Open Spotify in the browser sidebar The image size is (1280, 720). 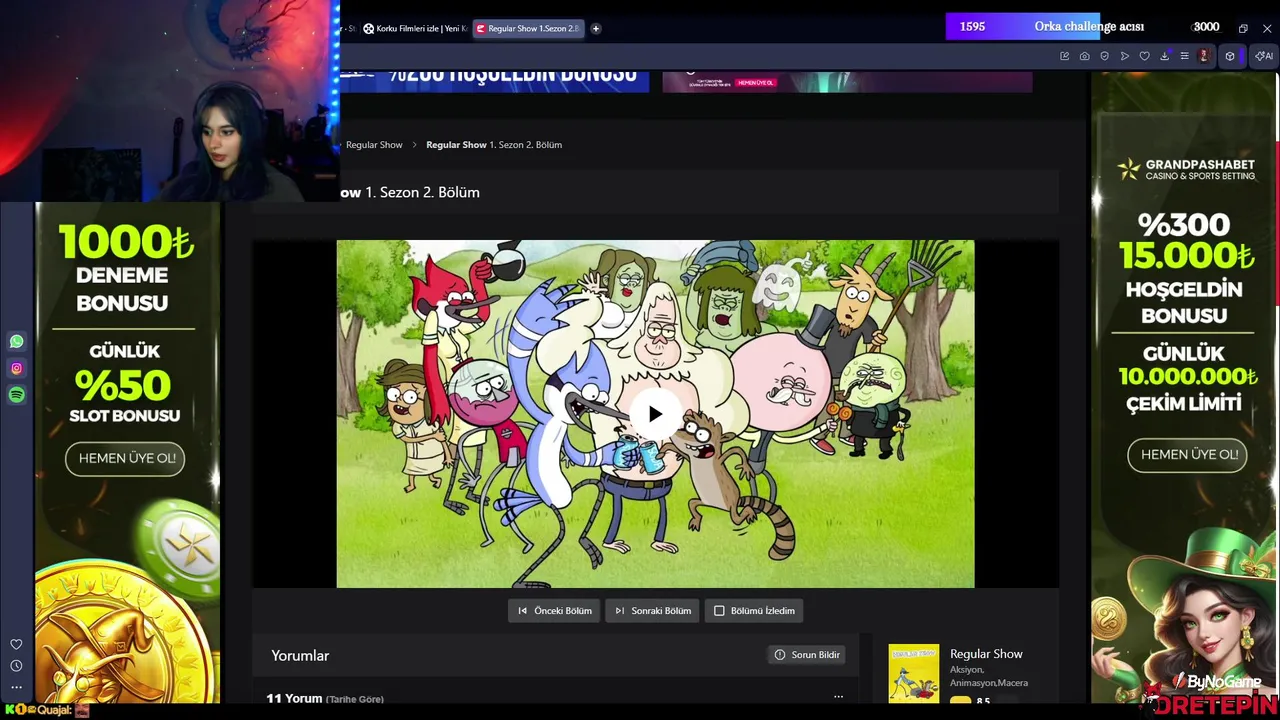[x=16, y=395]
